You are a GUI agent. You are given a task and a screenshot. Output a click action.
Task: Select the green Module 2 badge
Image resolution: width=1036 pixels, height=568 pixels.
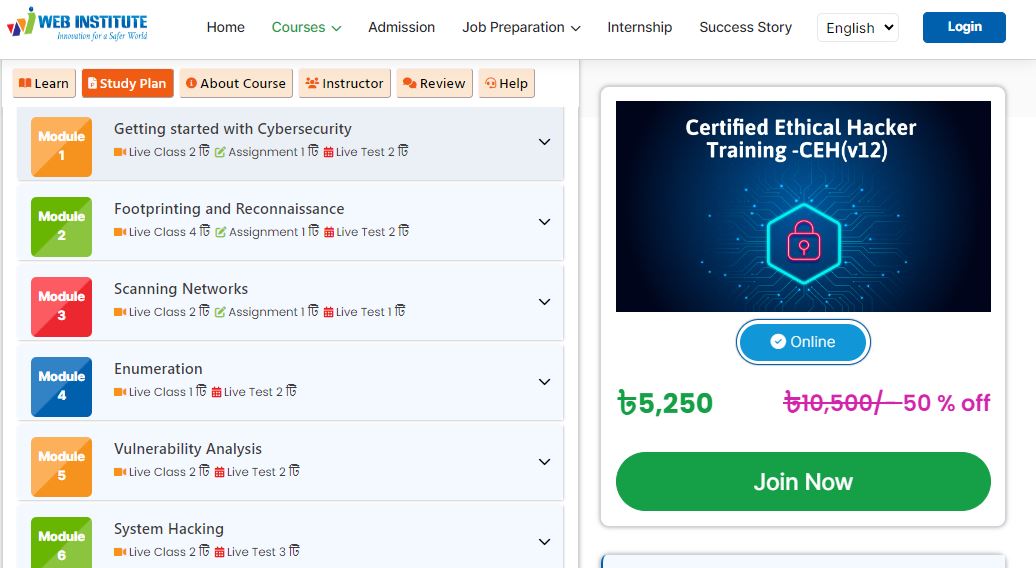pyautogui.click(x=61, y=227)
